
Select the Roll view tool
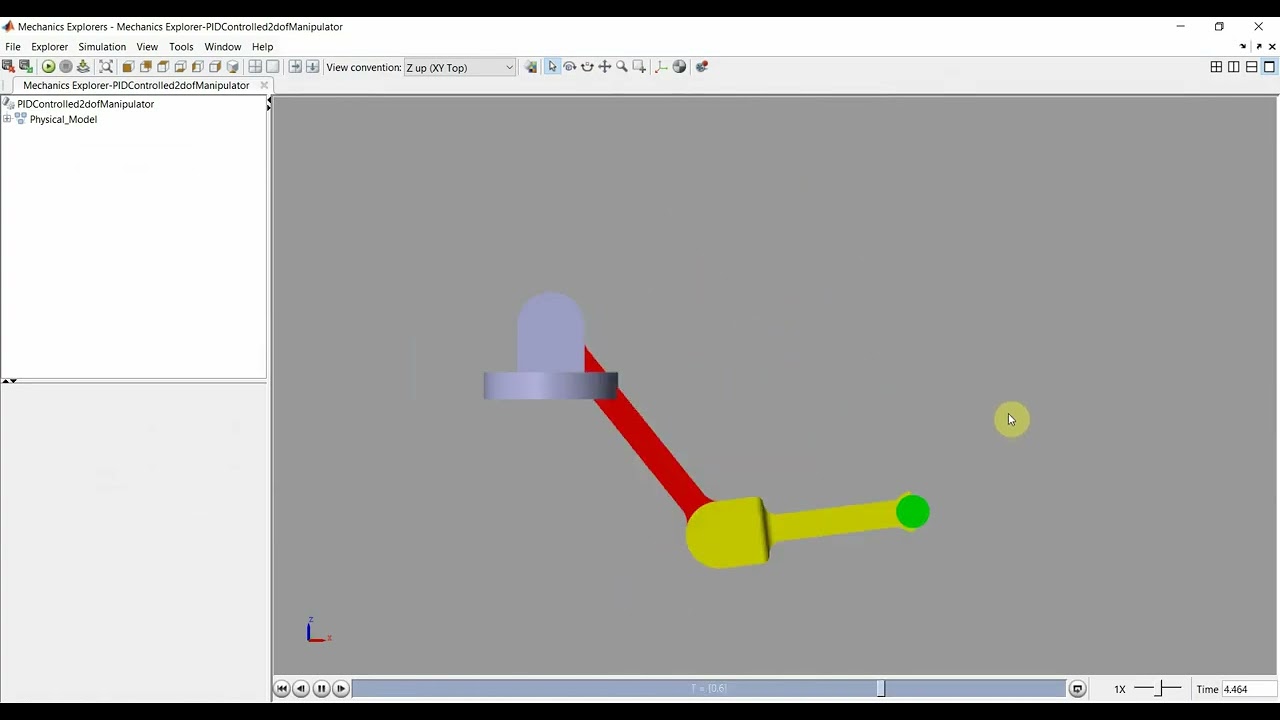click(587, 67)
